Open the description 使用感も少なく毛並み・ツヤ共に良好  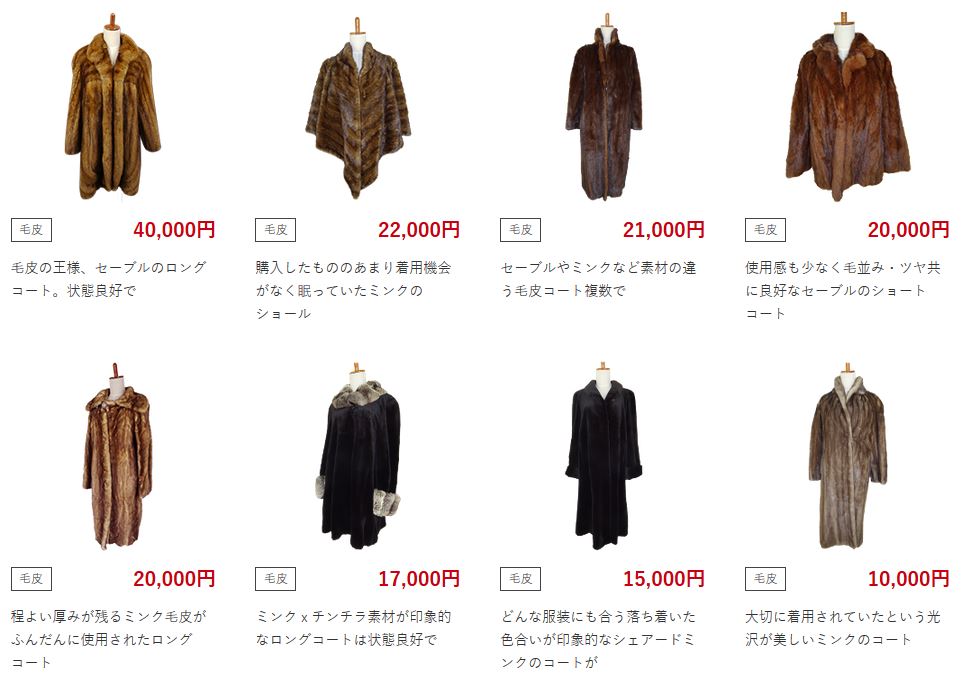(x=843, y=291)
